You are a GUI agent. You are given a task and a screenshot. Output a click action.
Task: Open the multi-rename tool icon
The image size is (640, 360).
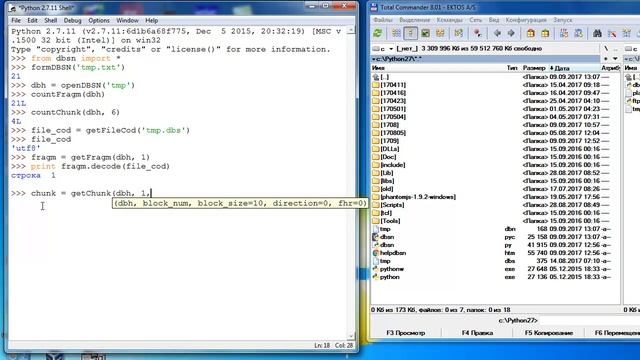tap(612, 33)
